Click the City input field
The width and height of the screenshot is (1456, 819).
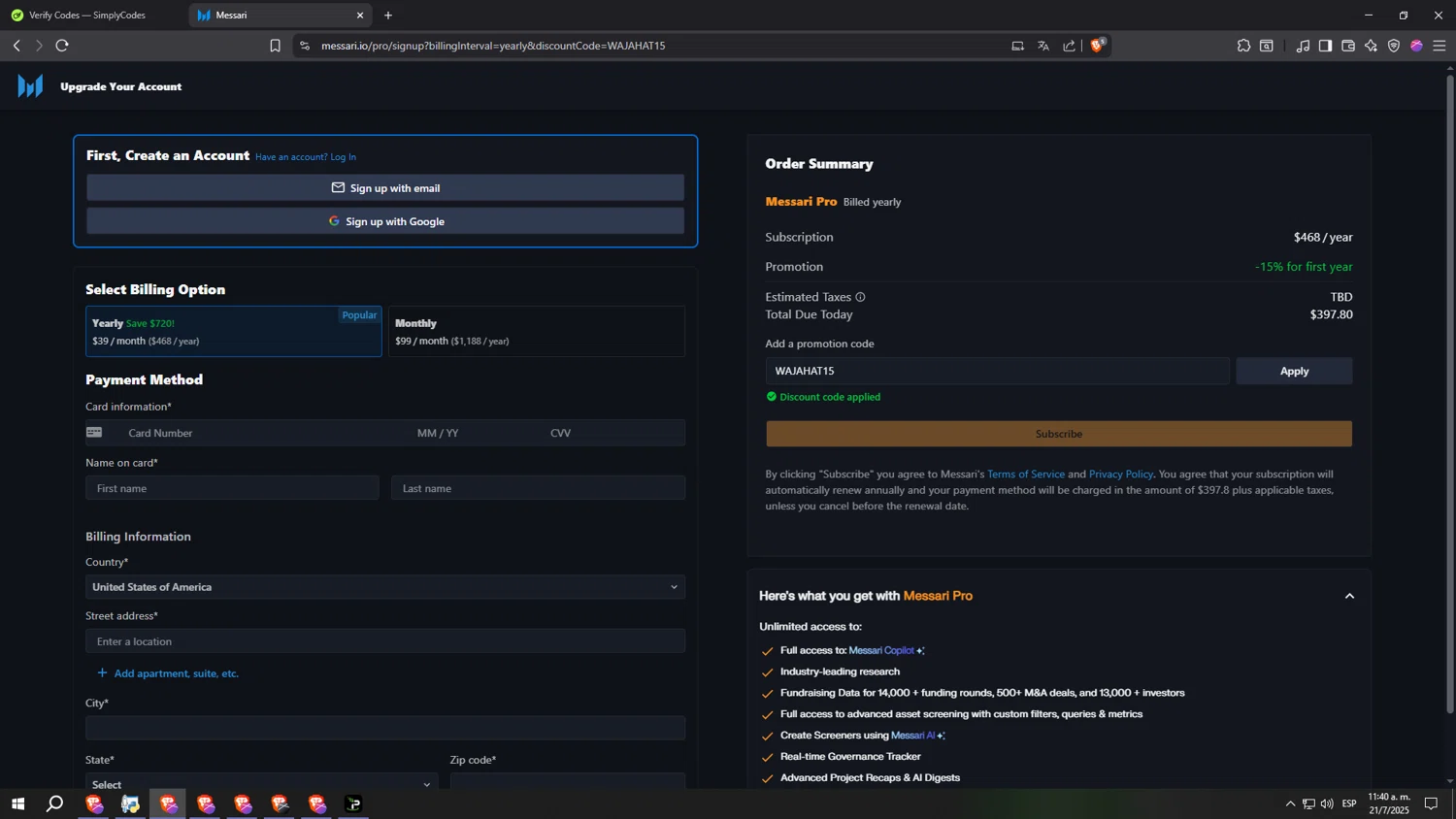pyautogui.click(x=385, y=728)
